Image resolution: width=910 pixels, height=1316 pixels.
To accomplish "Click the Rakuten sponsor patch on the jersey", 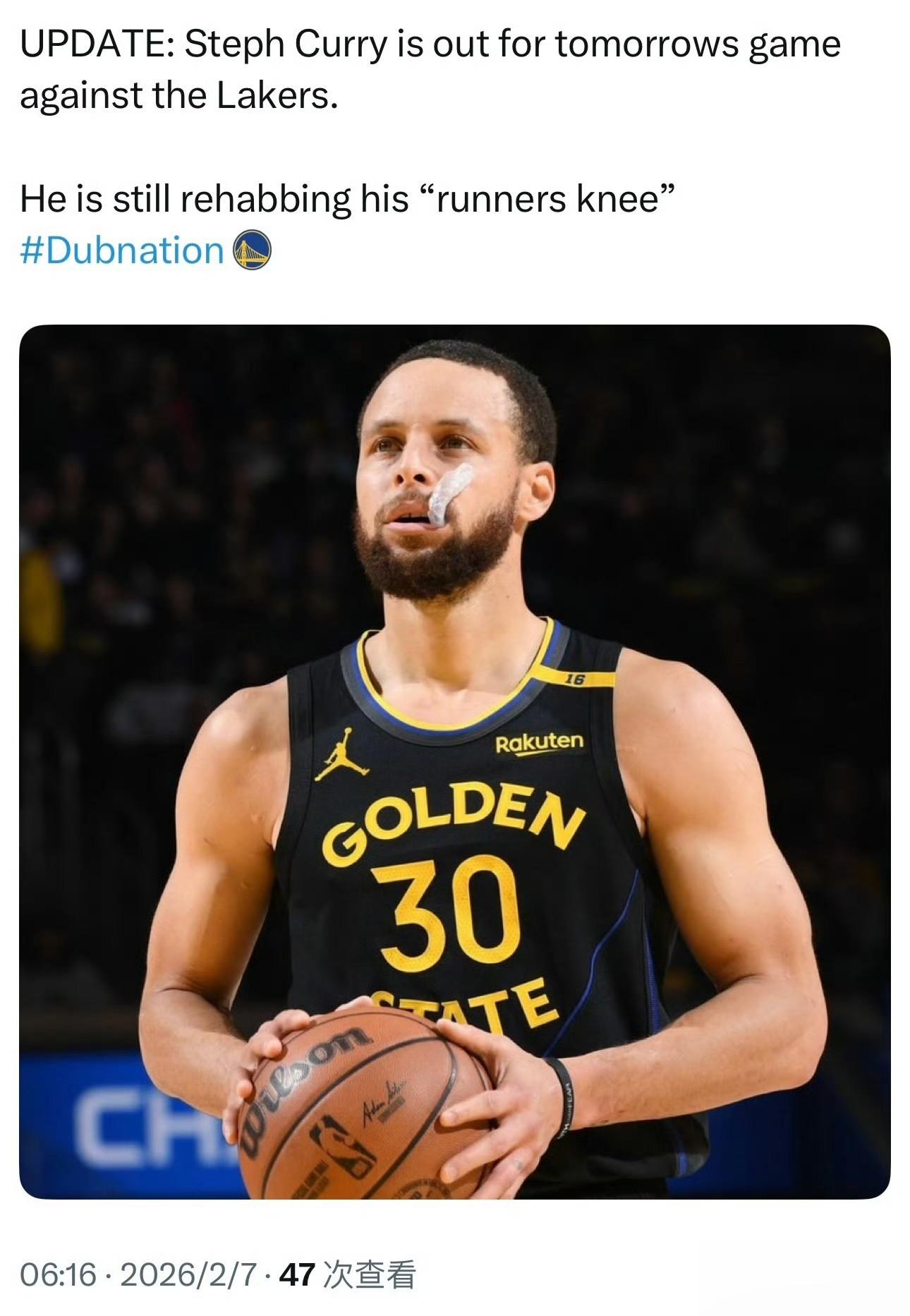I will coord(539,742).
